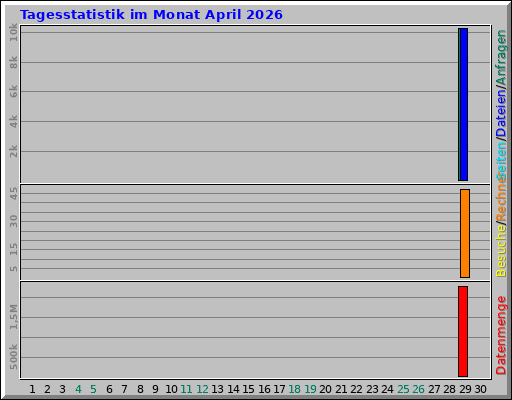Click the day label 23 on x-axis

coord(372,389)
